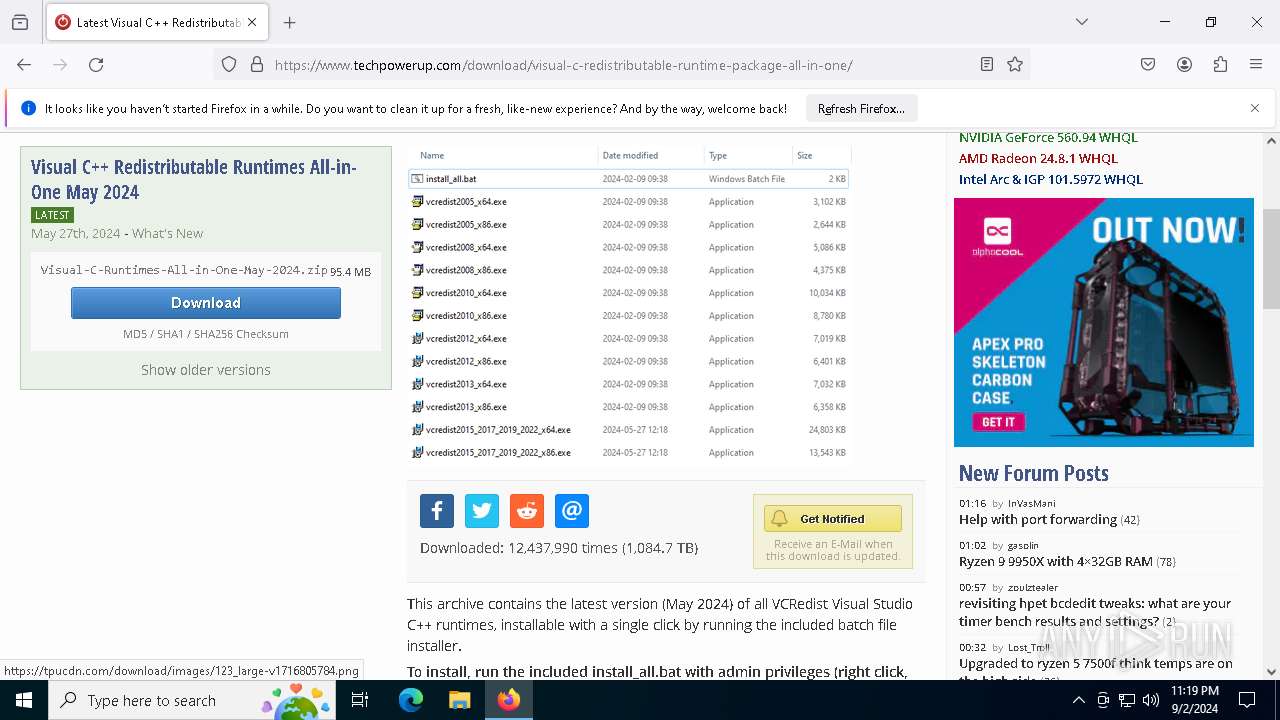This screenshot has width=1280, height=720.
Task: Share via email icon
Action: 572,511
